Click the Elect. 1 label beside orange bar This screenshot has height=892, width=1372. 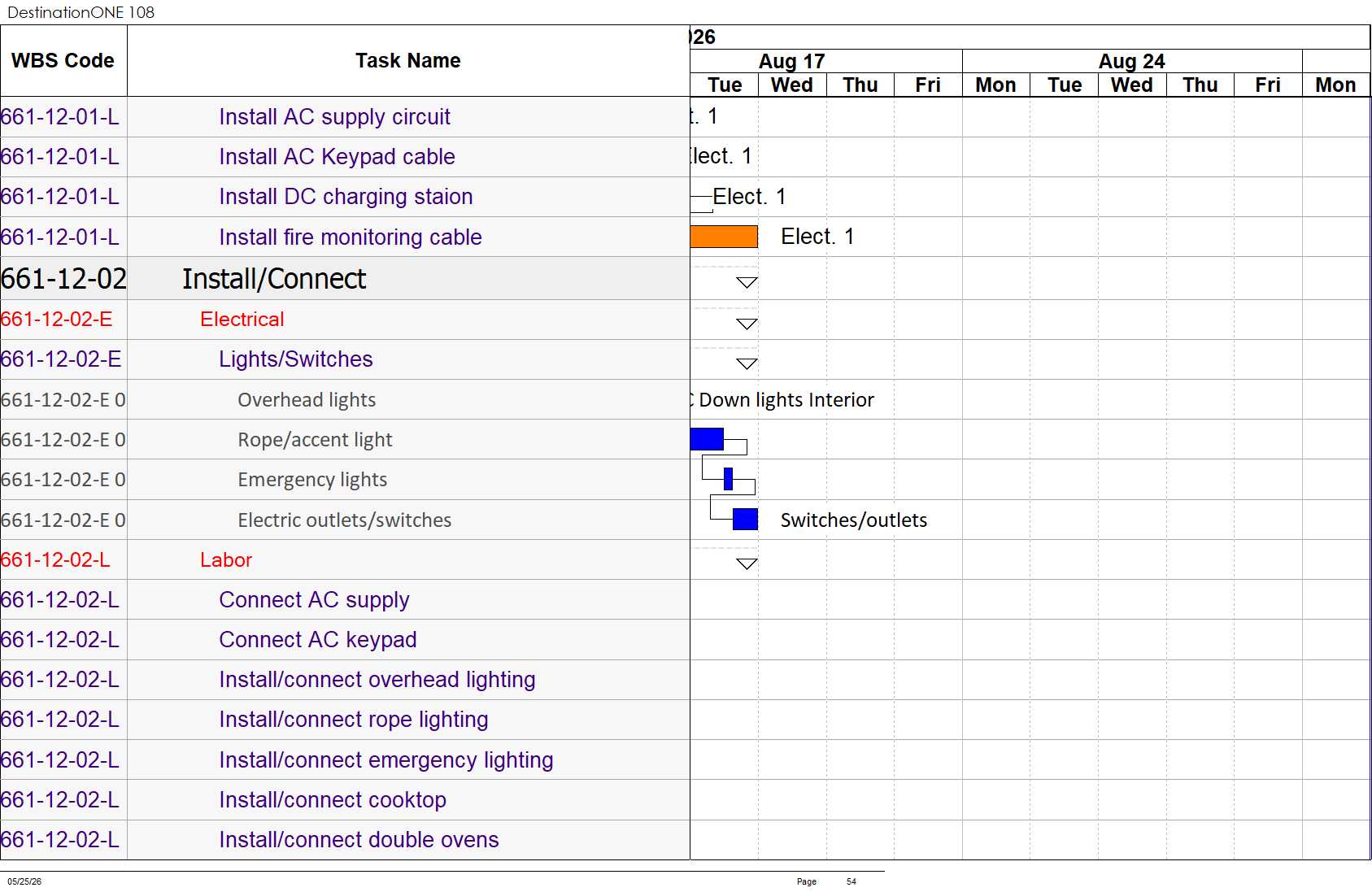click(x=817, y=237)
